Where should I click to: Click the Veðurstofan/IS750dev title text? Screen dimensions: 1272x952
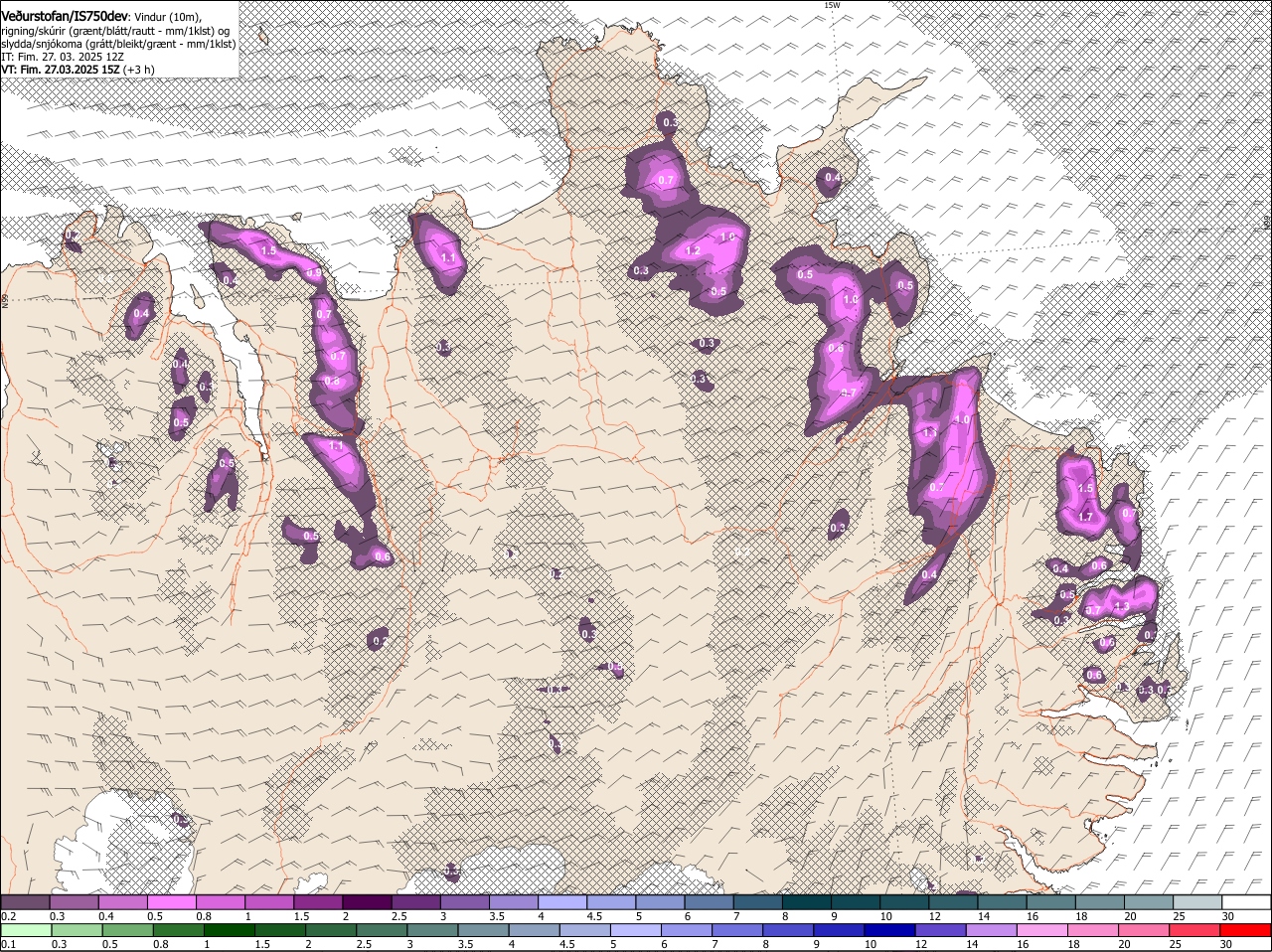pos(65,16)
